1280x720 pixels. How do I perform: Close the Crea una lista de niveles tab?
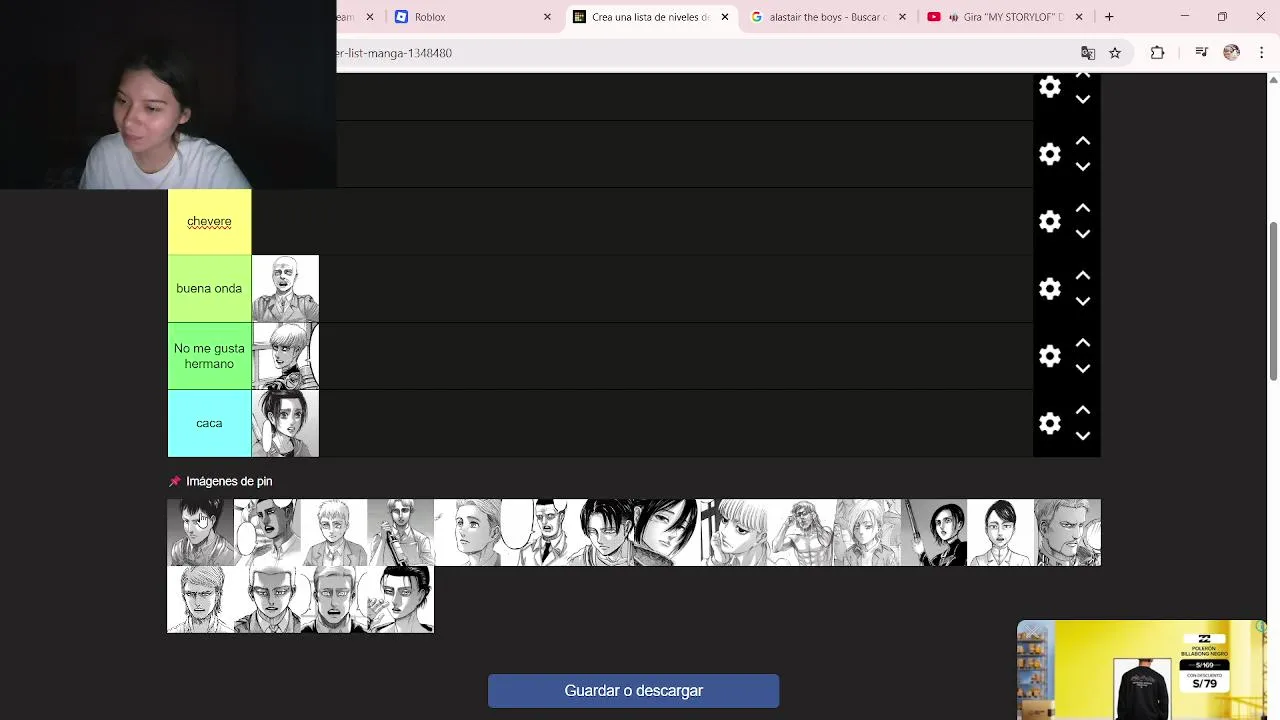point(725,17)
